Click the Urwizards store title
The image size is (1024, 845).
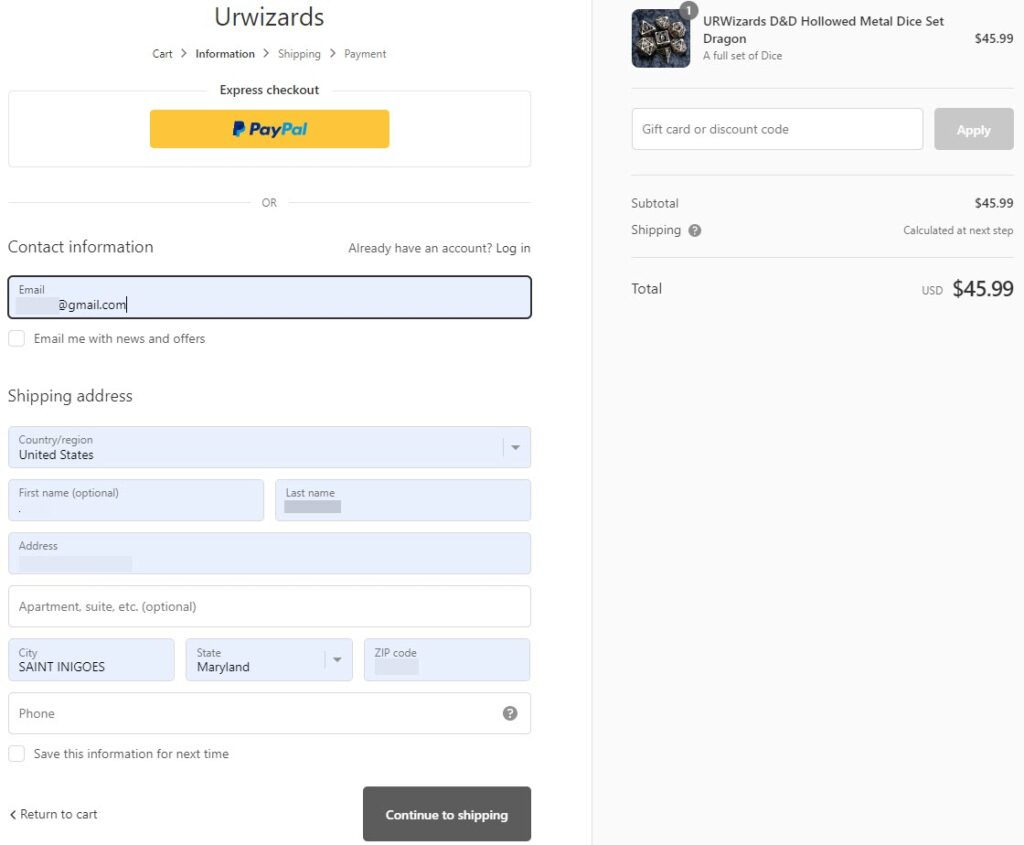tap(269, 17)
